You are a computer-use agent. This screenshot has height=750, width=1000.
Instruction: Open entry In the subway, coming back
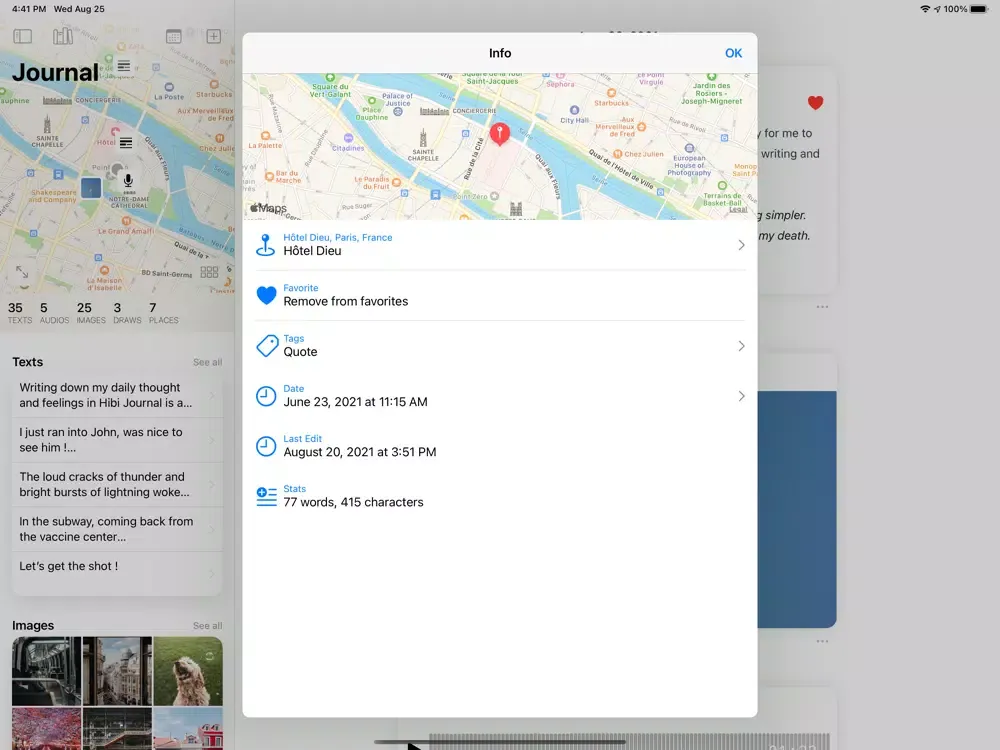pyautogui.click(x=117, y=529)
